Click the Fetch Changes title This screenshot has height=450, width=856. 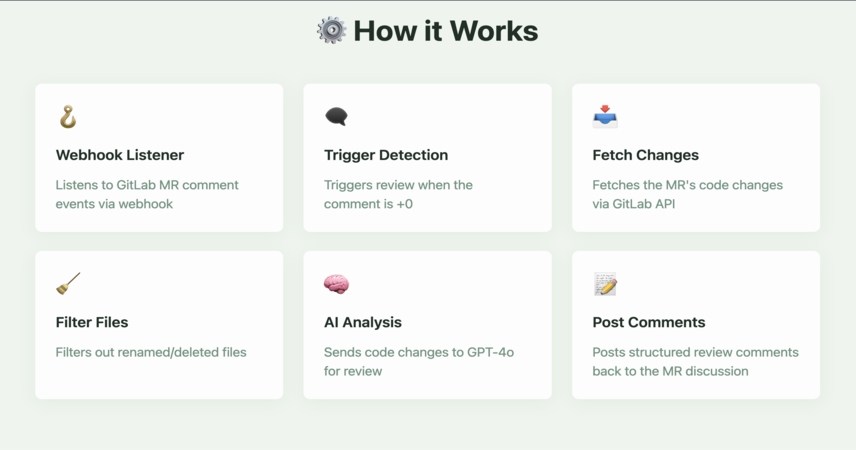click(x=645, y=155)
